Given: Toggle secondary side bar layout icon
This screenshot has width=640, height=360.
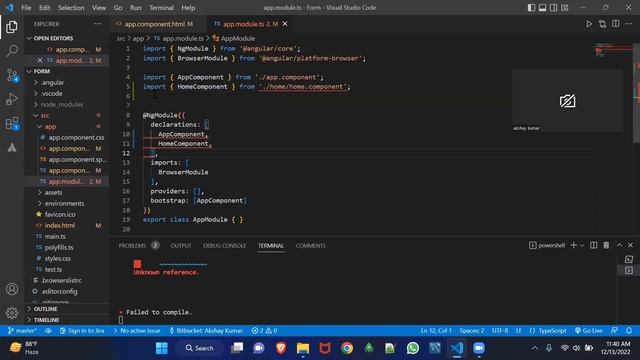Looking at the screenshot, I should pos(553,8).
